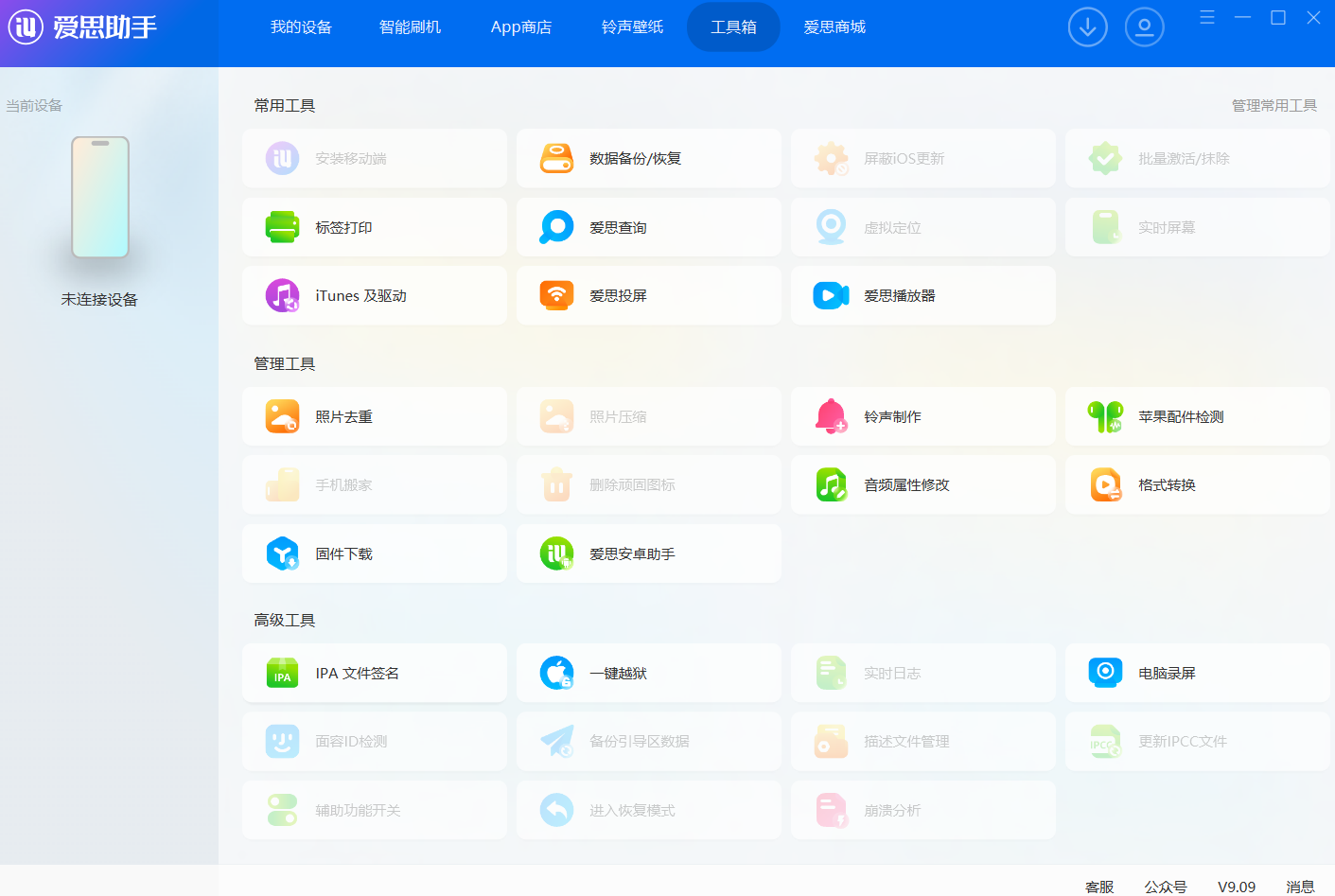Select the 苹果配件检测 AirPods icon
This screenshot has width=1335, height=896.
(1105, 416)
